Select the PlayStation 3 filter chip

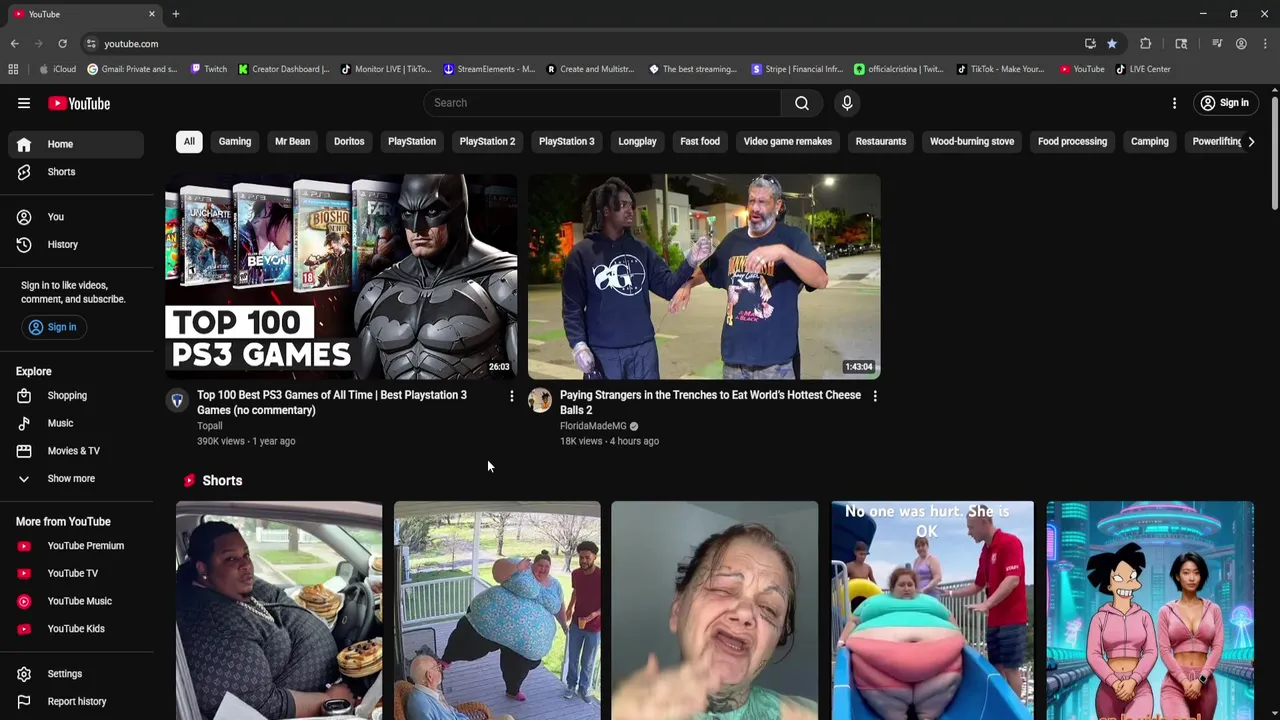(566, 142)
